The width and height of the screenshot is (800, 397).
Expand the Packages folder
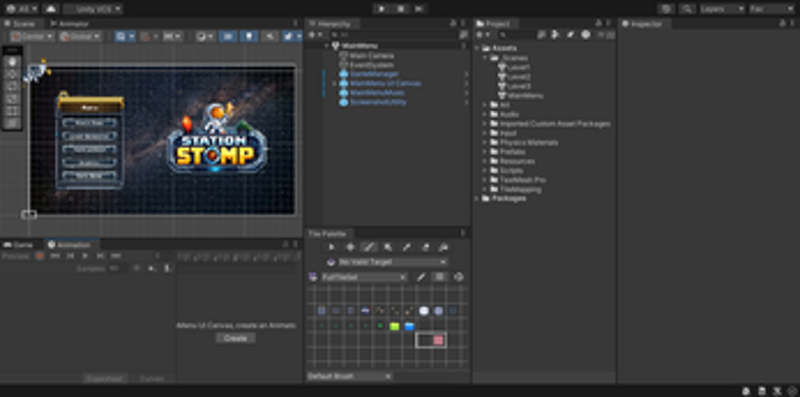pyautogui.click(x=477, y=198)
